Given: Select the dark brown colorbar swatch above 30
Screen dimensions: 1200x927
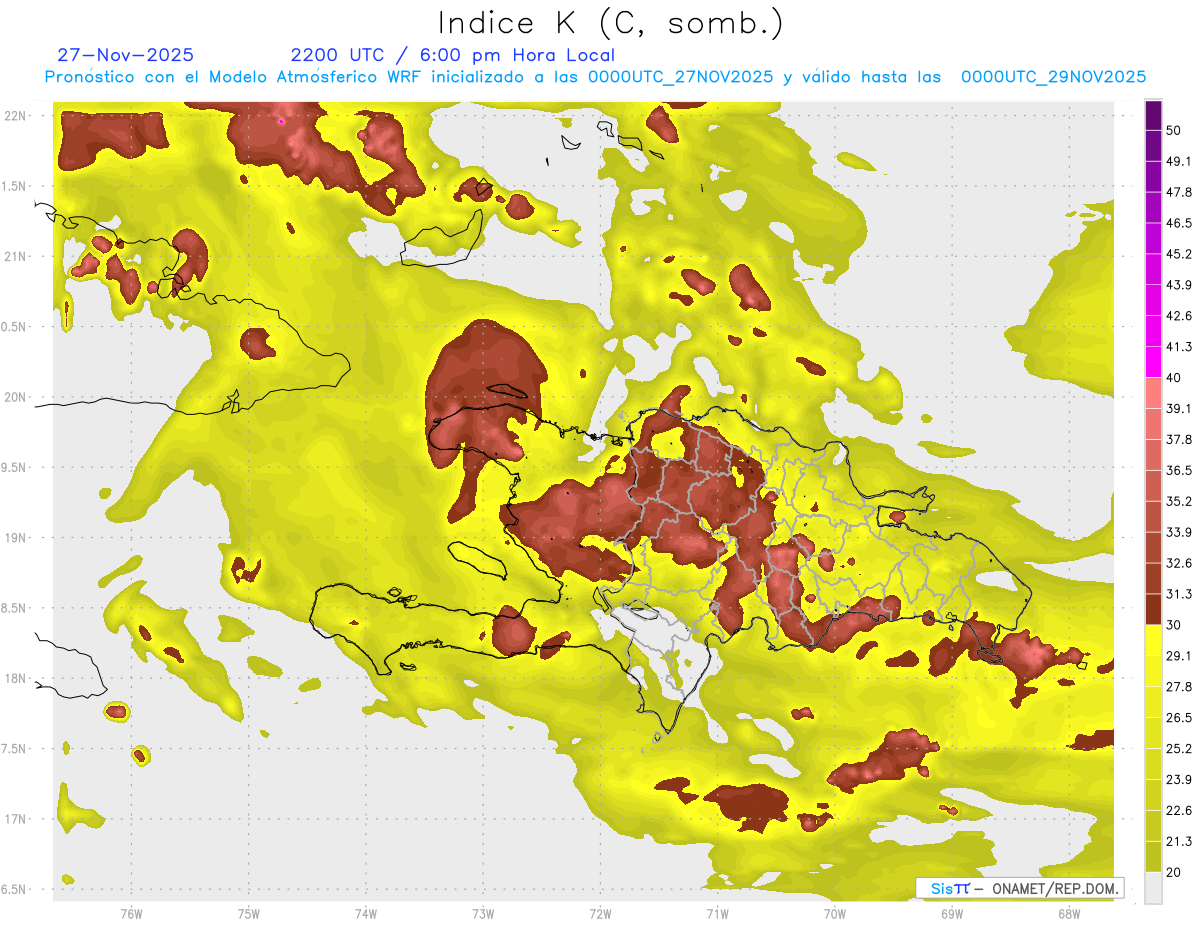Looking at the screenshot, I should pos(1153,609).
